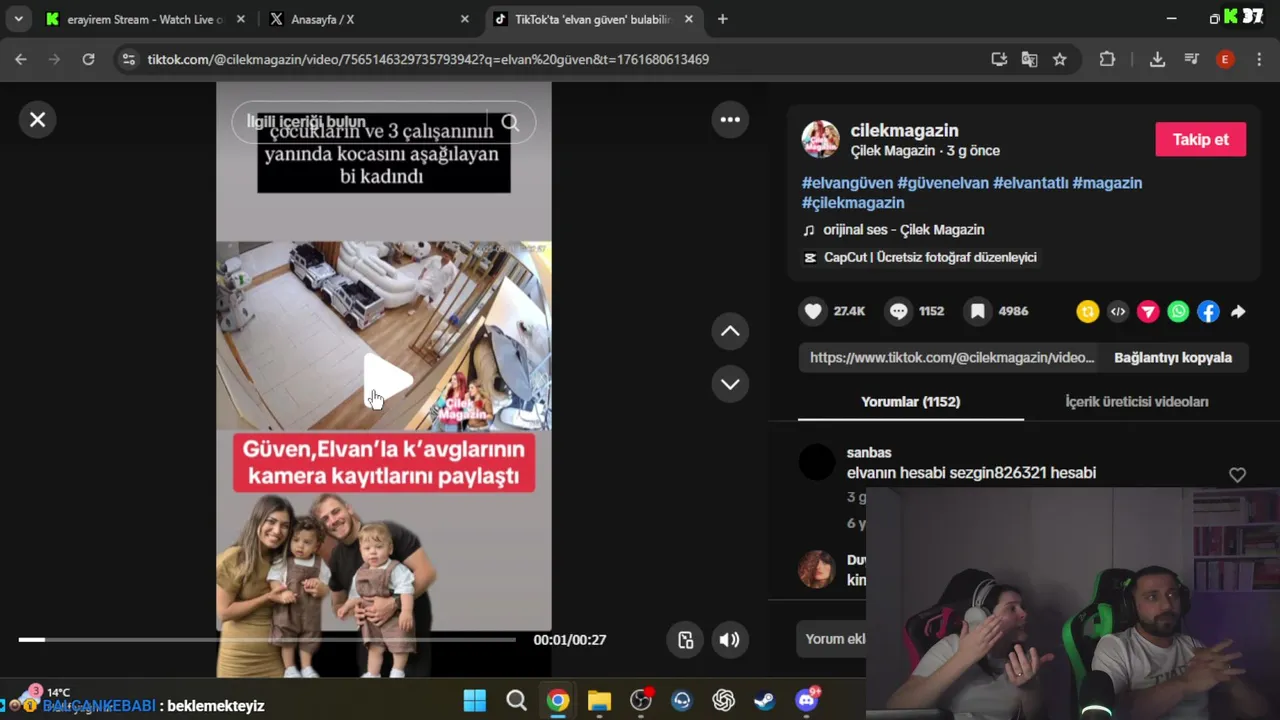The width and height of the screenshot is (1280, 720).
Task: Click the #elvangüven hashtag
Action: click(847, 183)
